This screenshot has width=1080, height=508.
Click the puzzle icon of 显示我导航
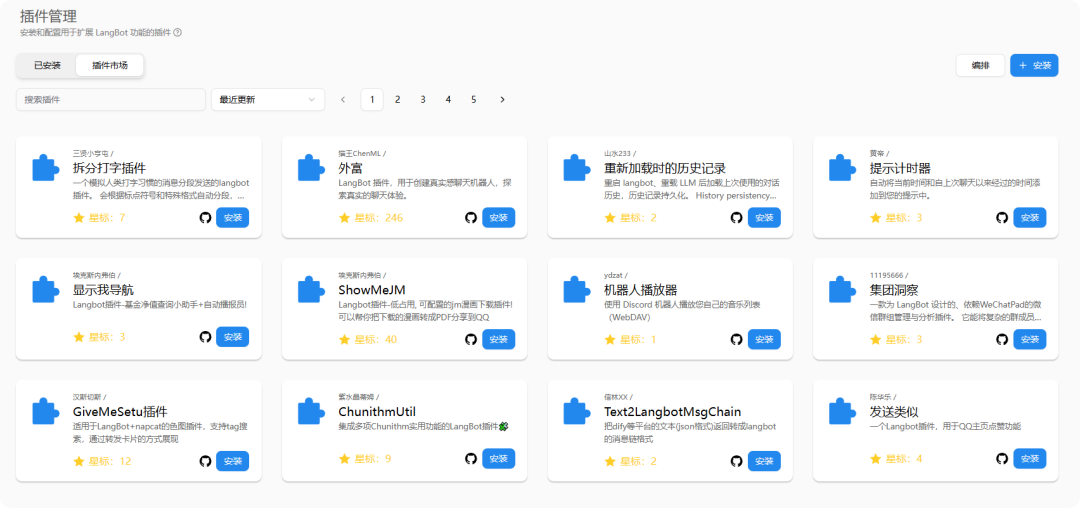(46, 290)
